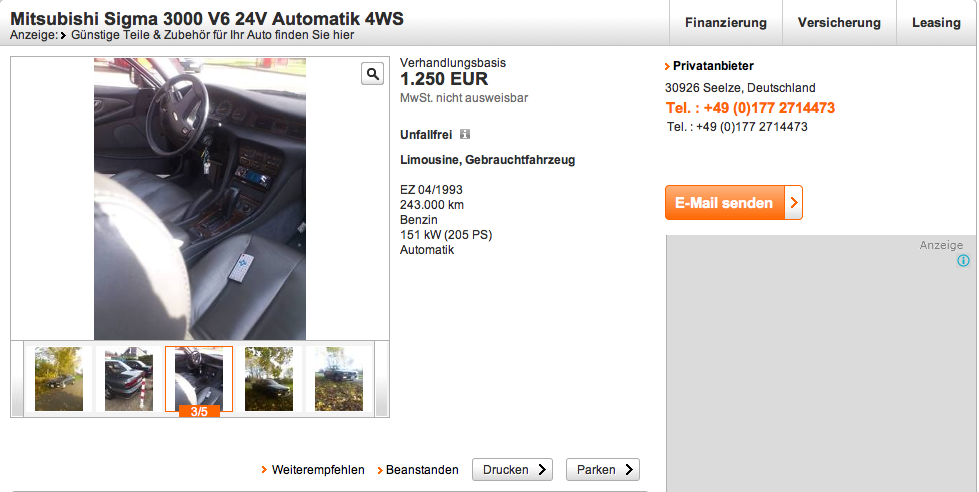Viewport: 979px width, 492px height.
Task: Click the Parken button
Action: [x=603, y=470]
